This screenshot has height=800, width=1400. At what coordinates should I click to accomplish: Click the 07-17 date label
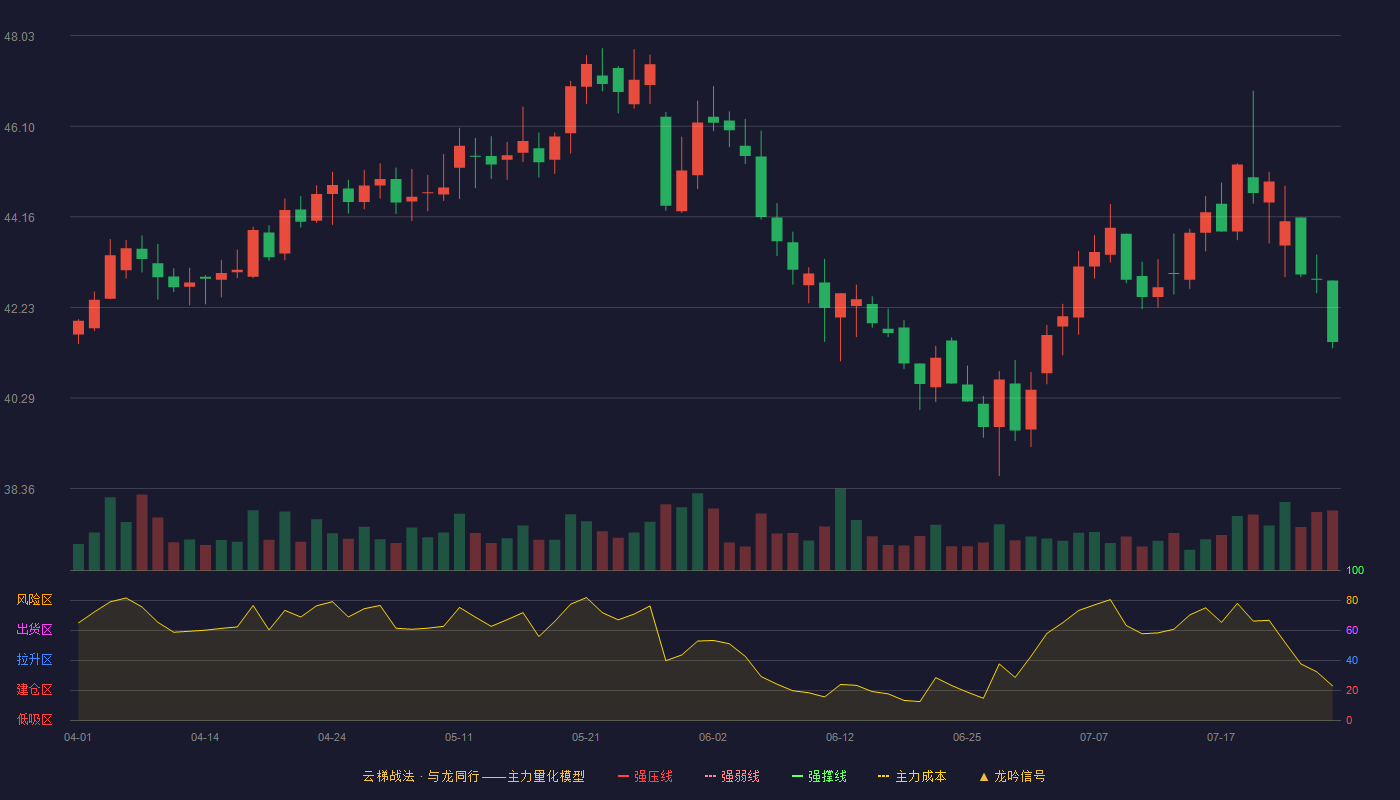click(x=1221, y=737)
